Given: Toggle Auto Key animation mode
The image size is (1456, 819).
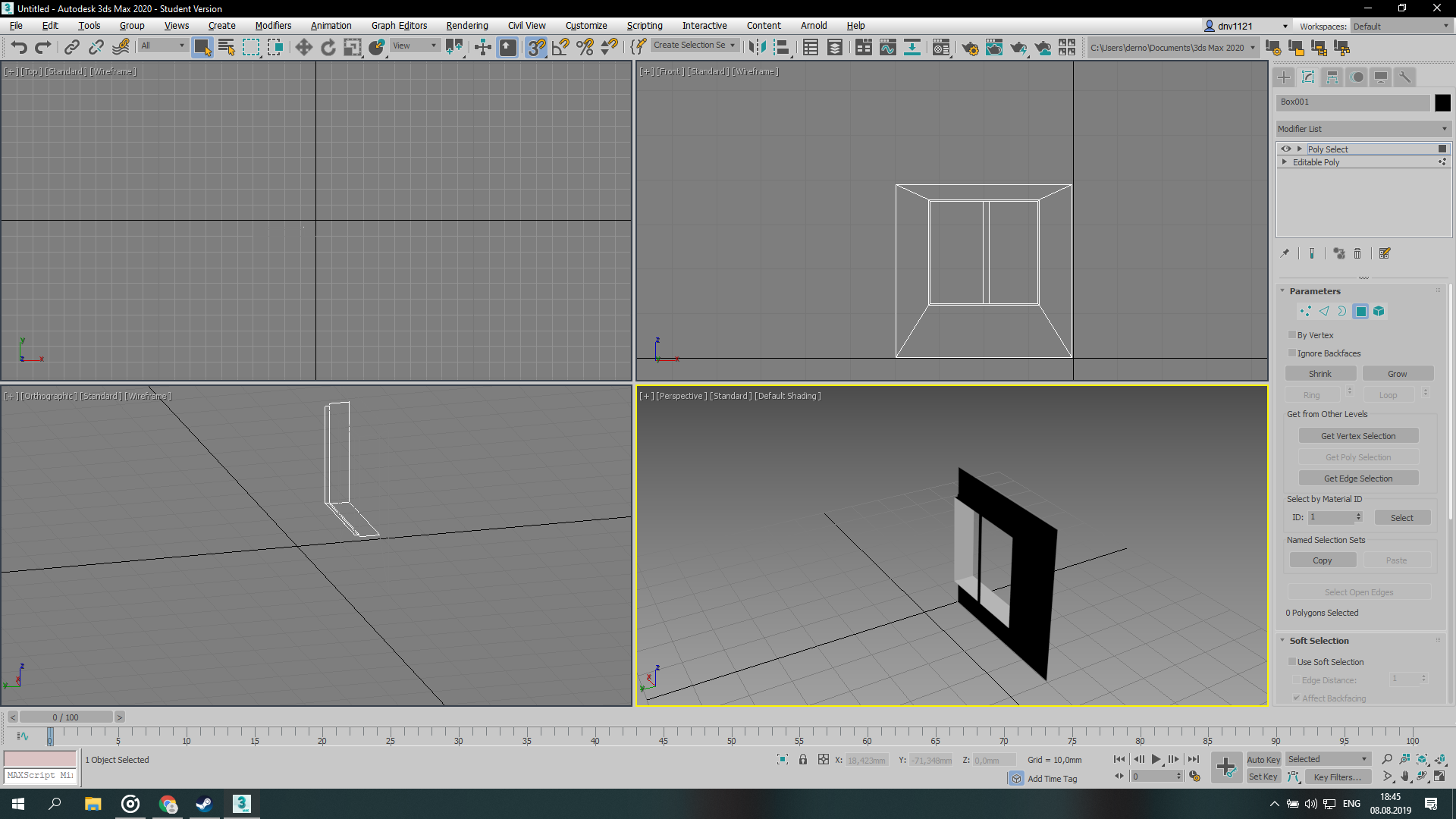Looking at the screenshot, I should 1263,760.
